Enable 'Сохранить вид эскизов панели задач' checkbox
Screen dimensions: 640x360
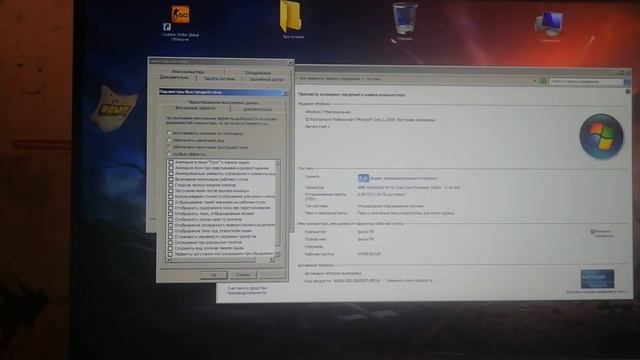point(170,248)
